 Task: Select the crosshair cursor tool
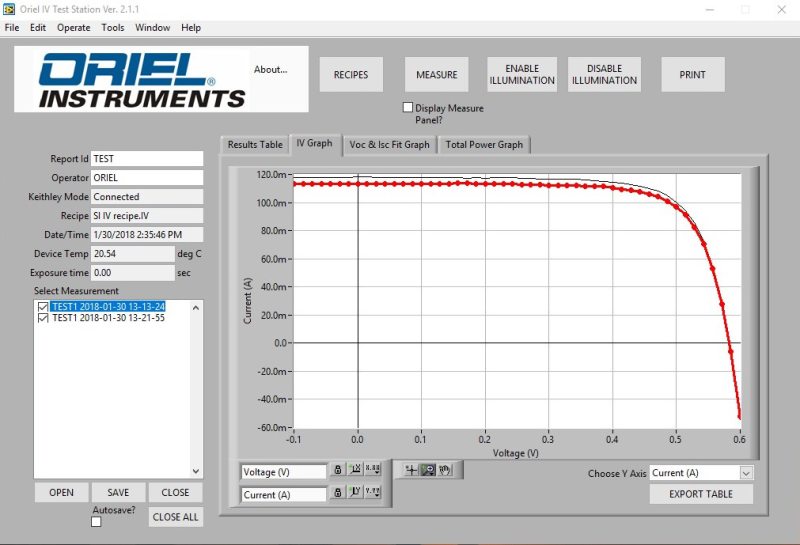[411, 470]
